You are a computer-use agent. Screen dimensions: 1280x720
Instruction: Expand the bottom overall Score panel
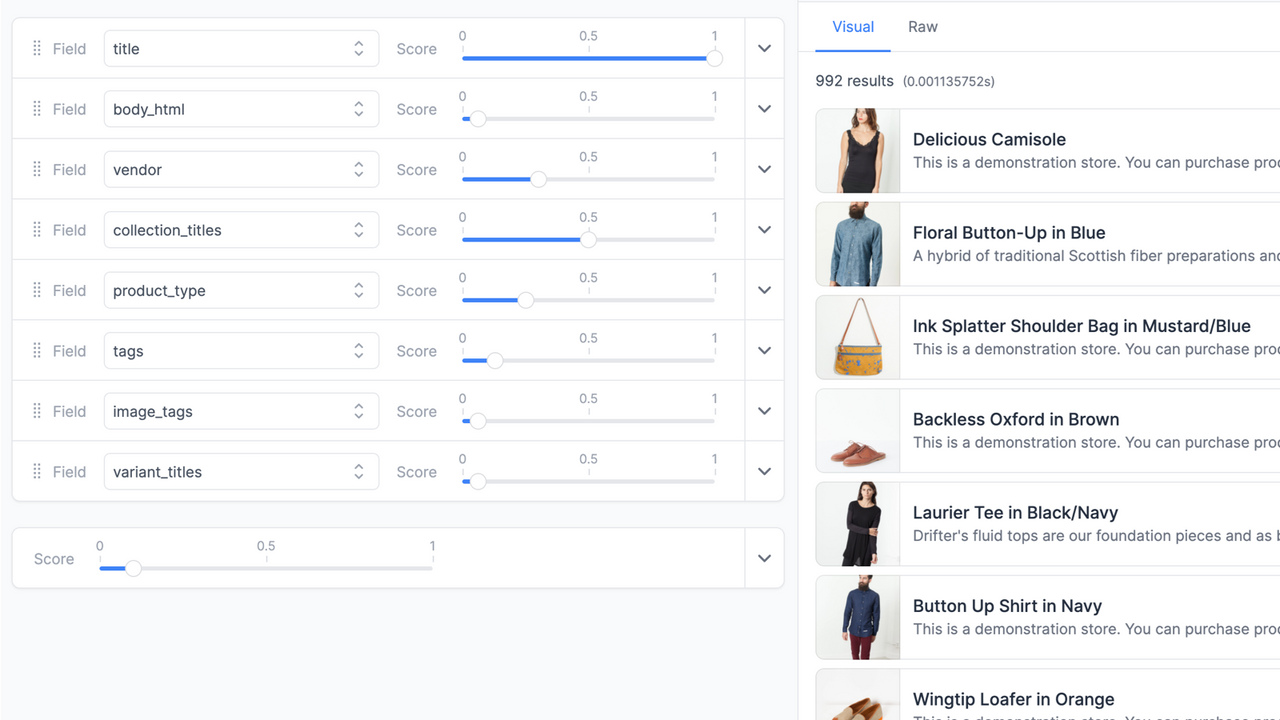[x=763, y=558]
